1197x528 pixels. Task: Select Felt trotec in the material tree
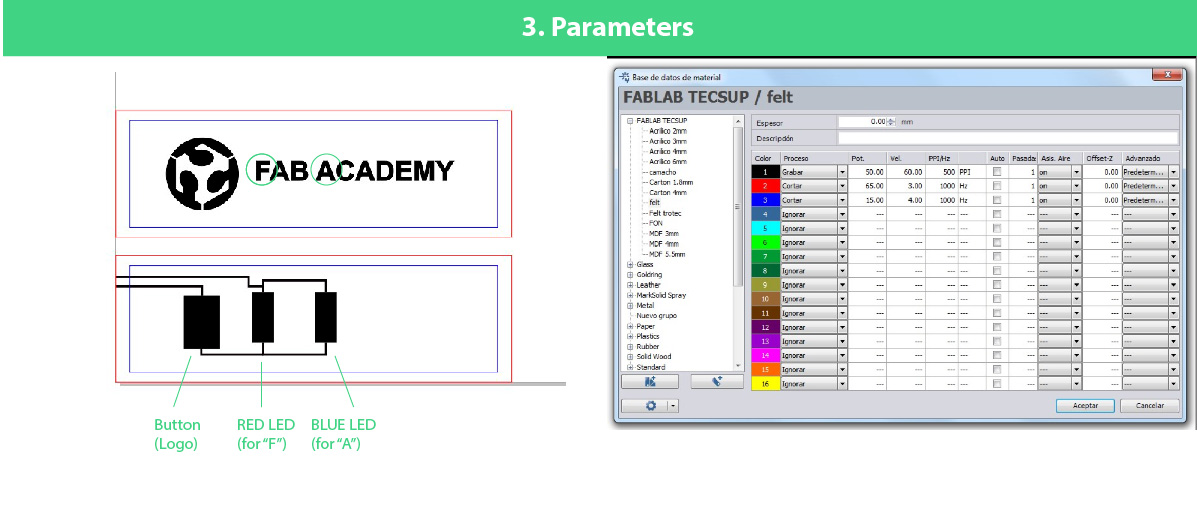point(664,213)
